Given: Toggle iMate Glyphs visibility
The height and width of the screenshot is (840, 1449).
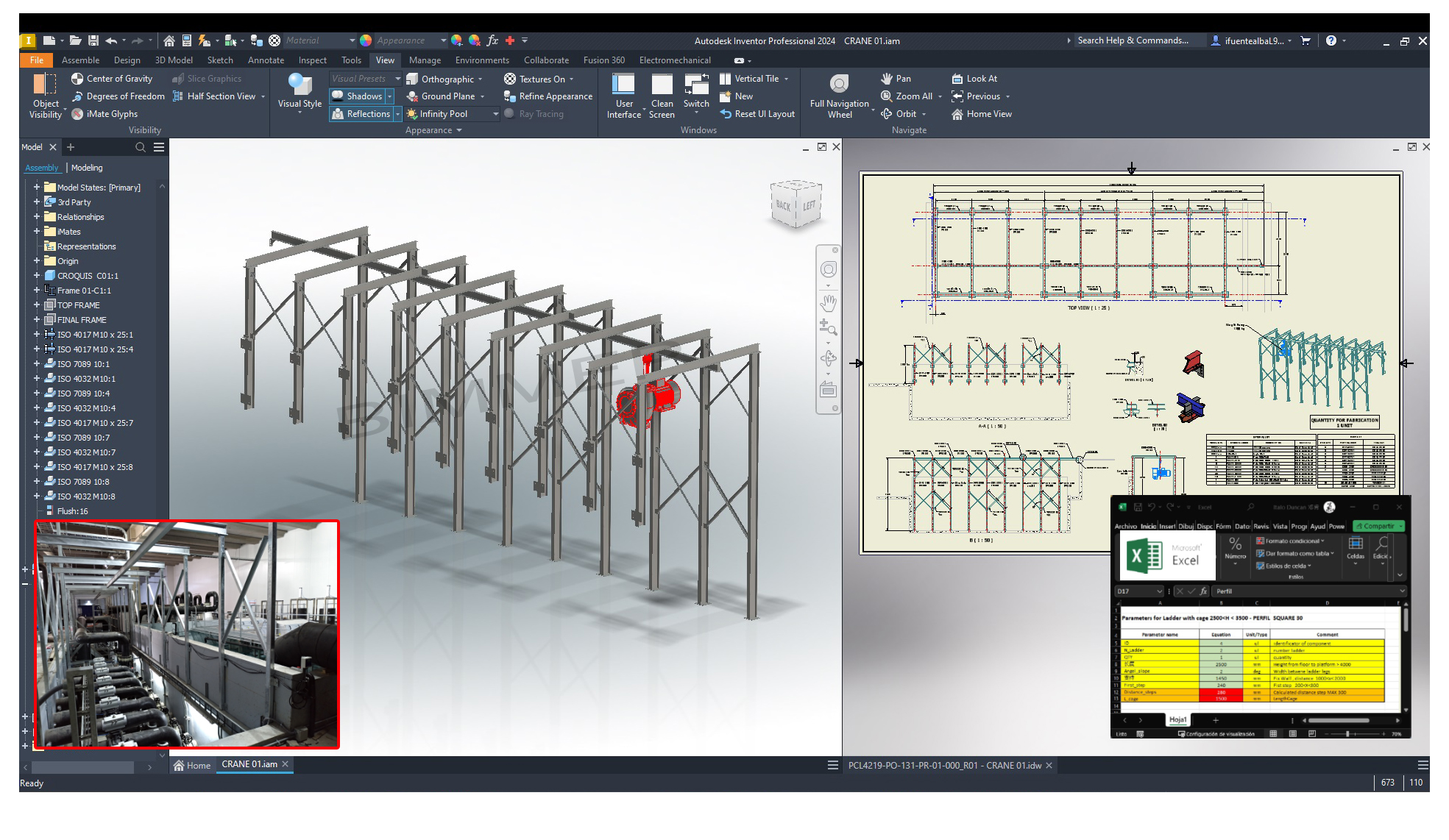Looking at the screenshot, I should pyautogui.click(x=104, y=114).
